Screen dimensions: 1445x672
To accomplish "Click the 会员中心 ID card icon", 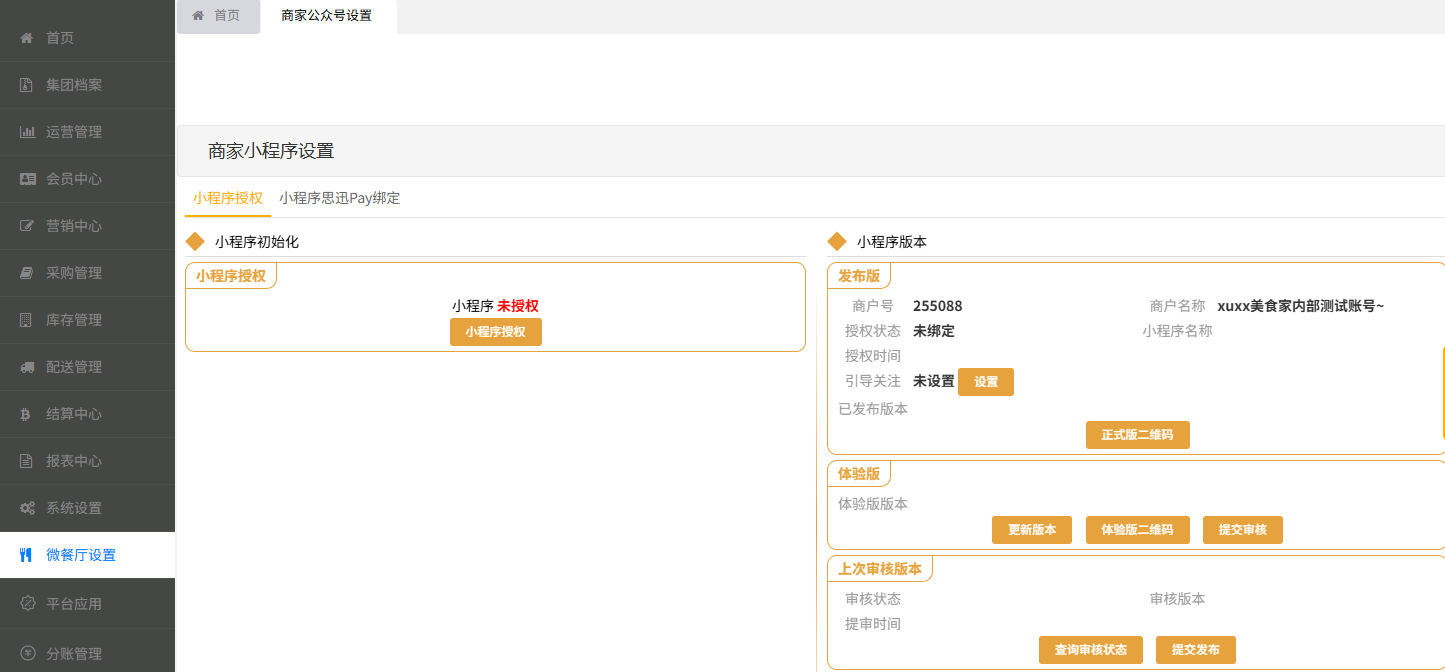I will pyautogui.click(x=27, y=179).
